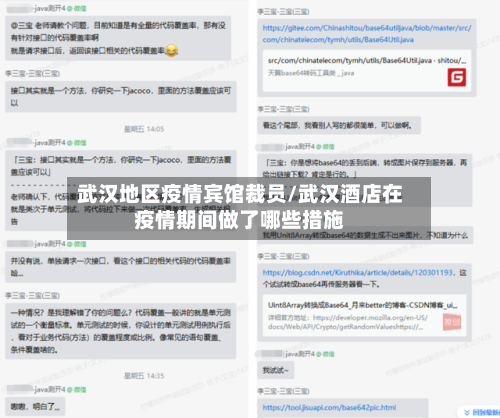Select the "谢谢，明白了" message bubble
Image resolution: width=500 pixels, height=418 pixels.
point(35,407)
